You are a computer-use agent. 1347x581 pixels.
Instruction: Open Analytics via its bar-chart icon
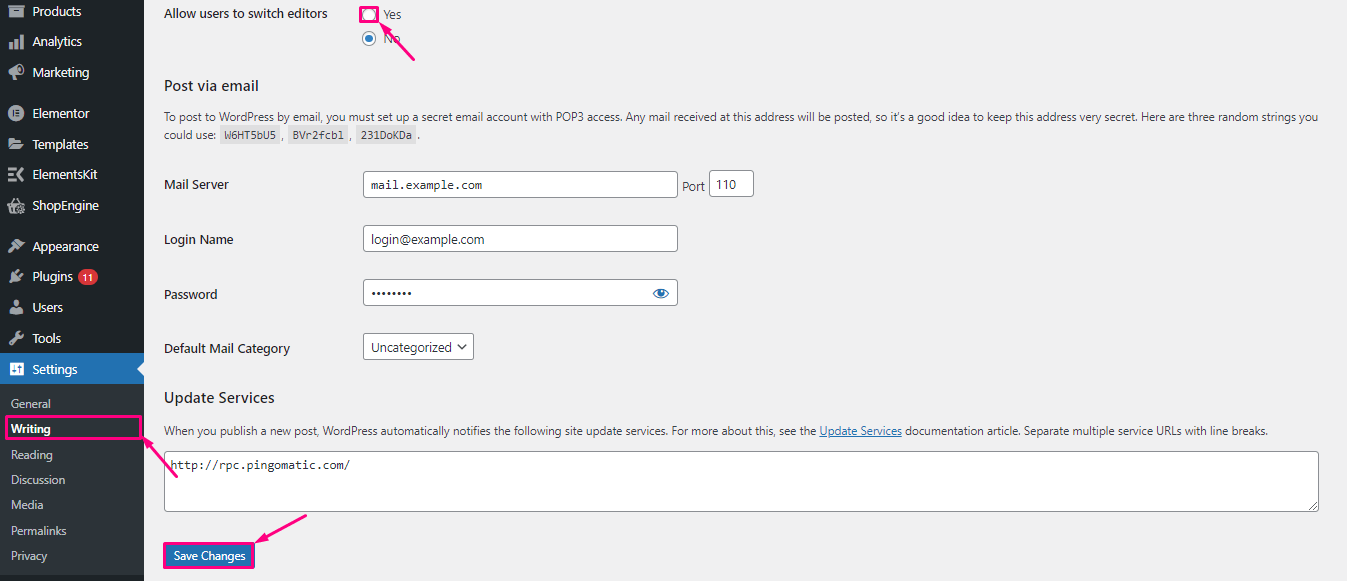16,42
